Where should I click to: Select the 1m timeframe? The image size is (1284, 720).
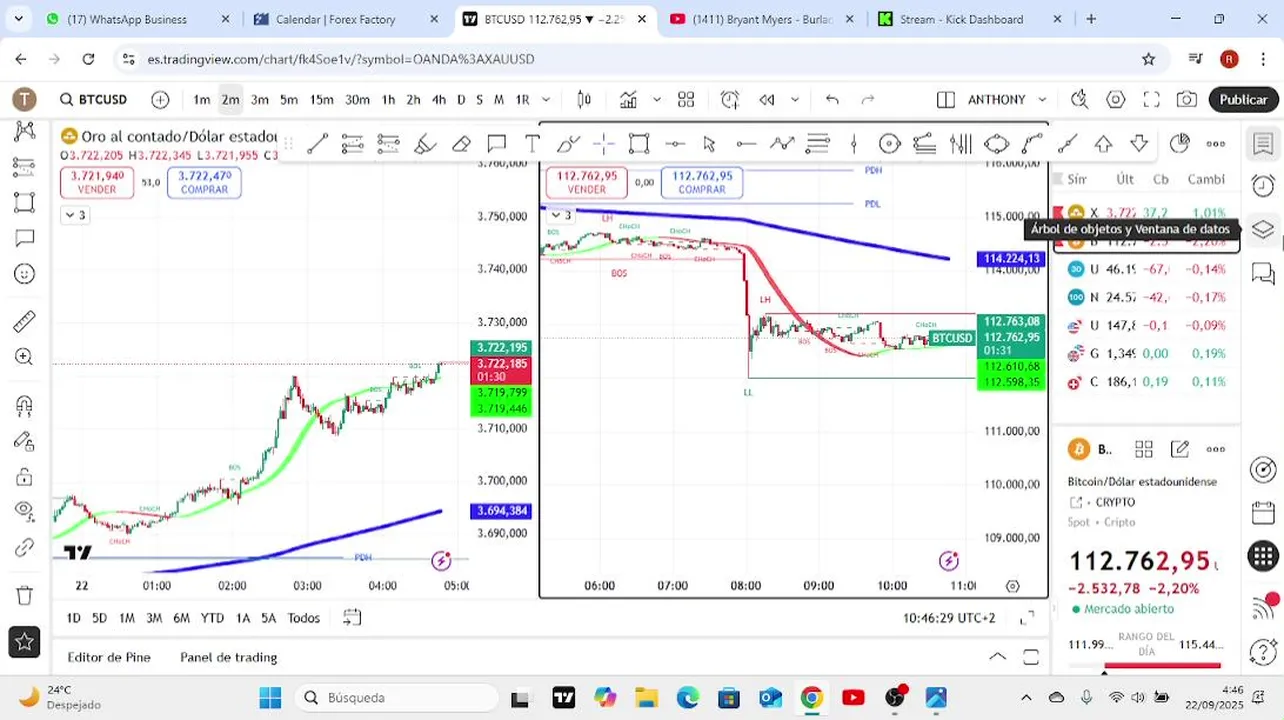point(202,99)
